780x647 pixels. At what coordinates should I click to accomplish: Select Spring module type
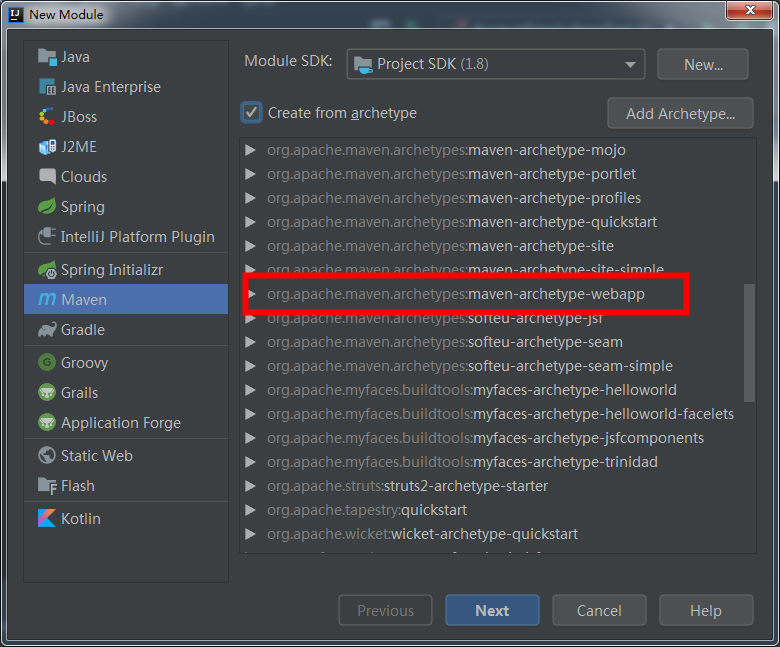pos(126,206)
